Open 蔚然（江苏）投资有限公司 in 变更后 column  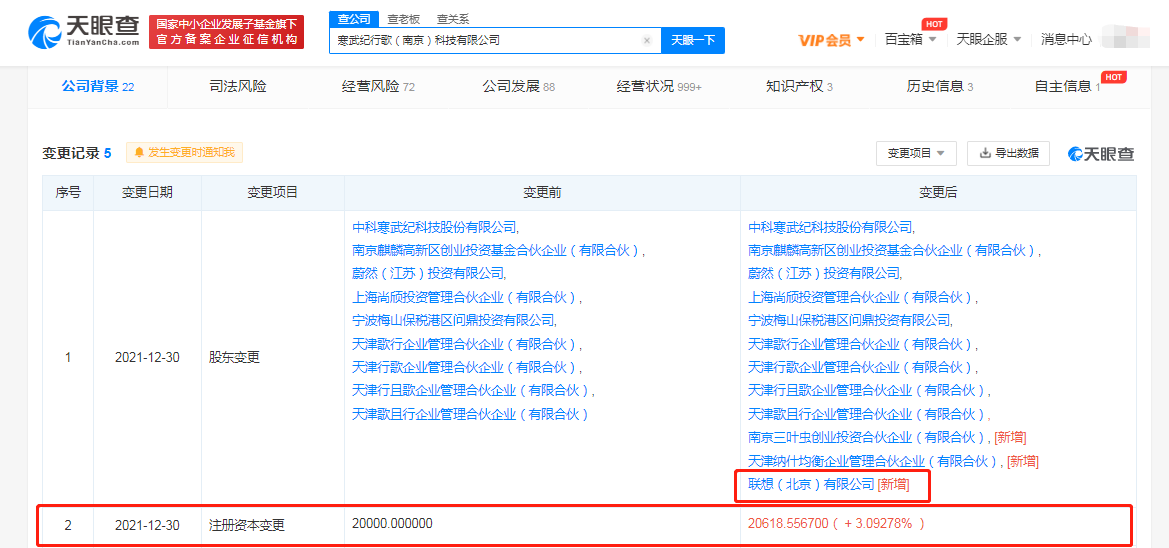(825, 274)
